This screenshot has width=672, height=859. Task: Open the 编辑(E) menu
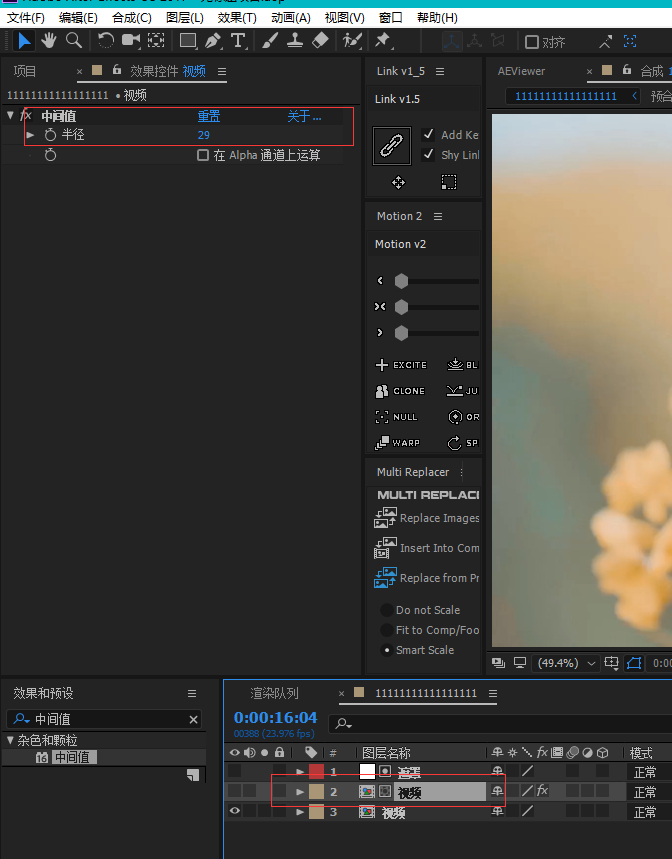click(x=78, y=18)
